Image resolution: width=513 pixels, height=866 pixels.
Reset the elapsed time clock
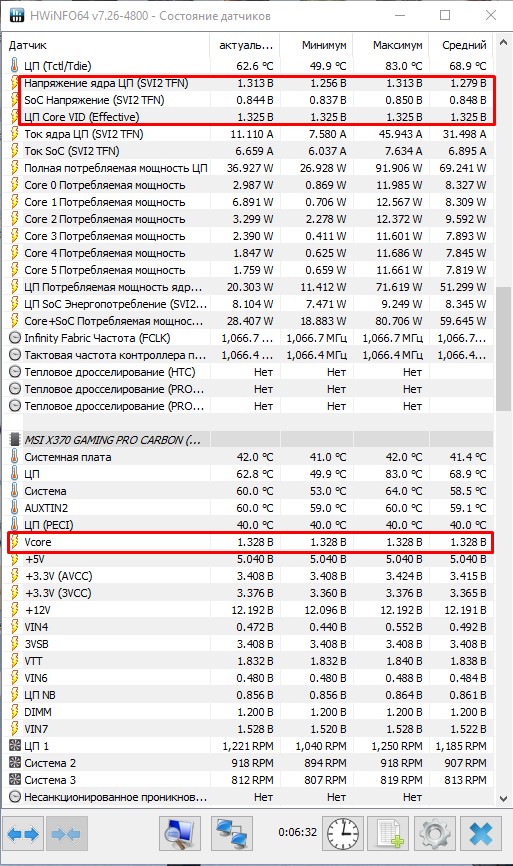tap(343, 833)
